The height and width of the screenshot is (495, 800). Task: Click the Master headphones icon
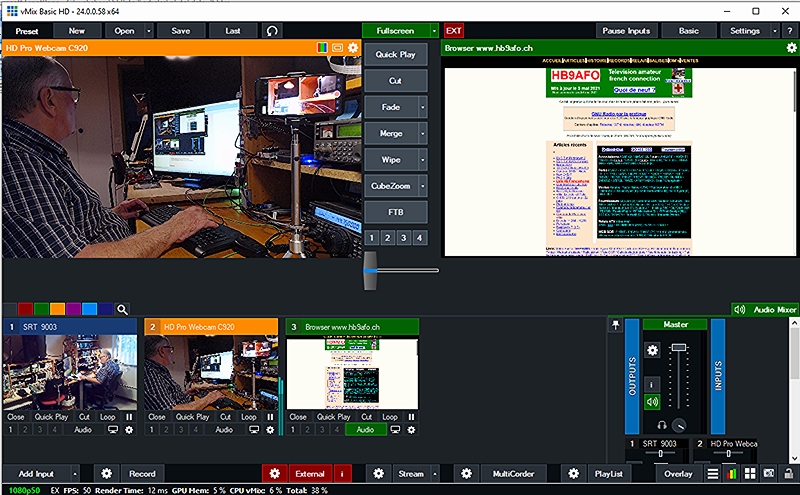[x=661, y=424]
